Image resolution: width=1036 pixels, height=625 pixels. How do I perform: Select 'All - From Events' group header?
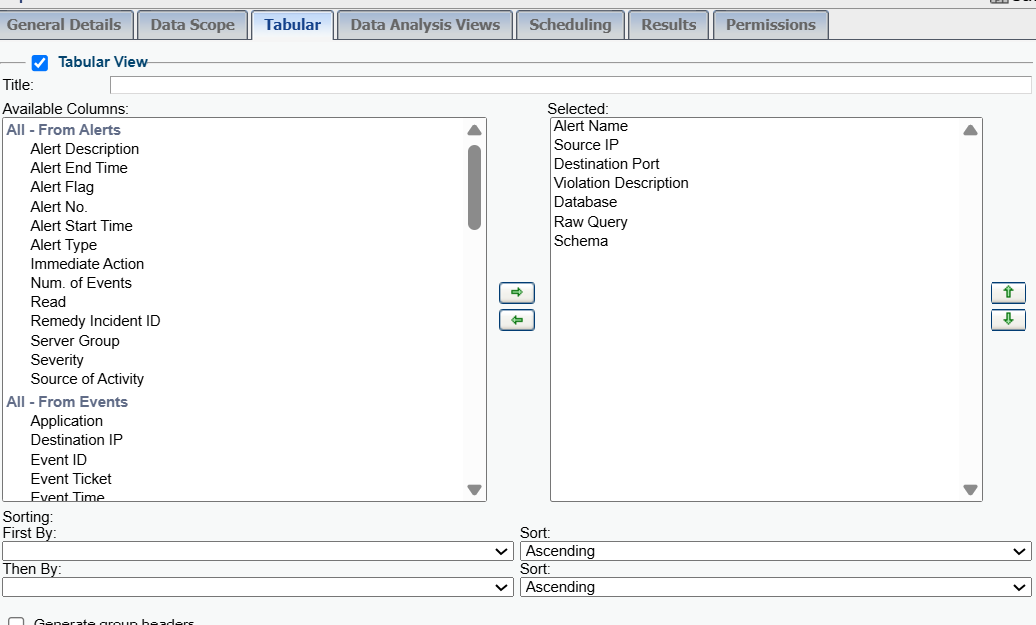(67, 402)
